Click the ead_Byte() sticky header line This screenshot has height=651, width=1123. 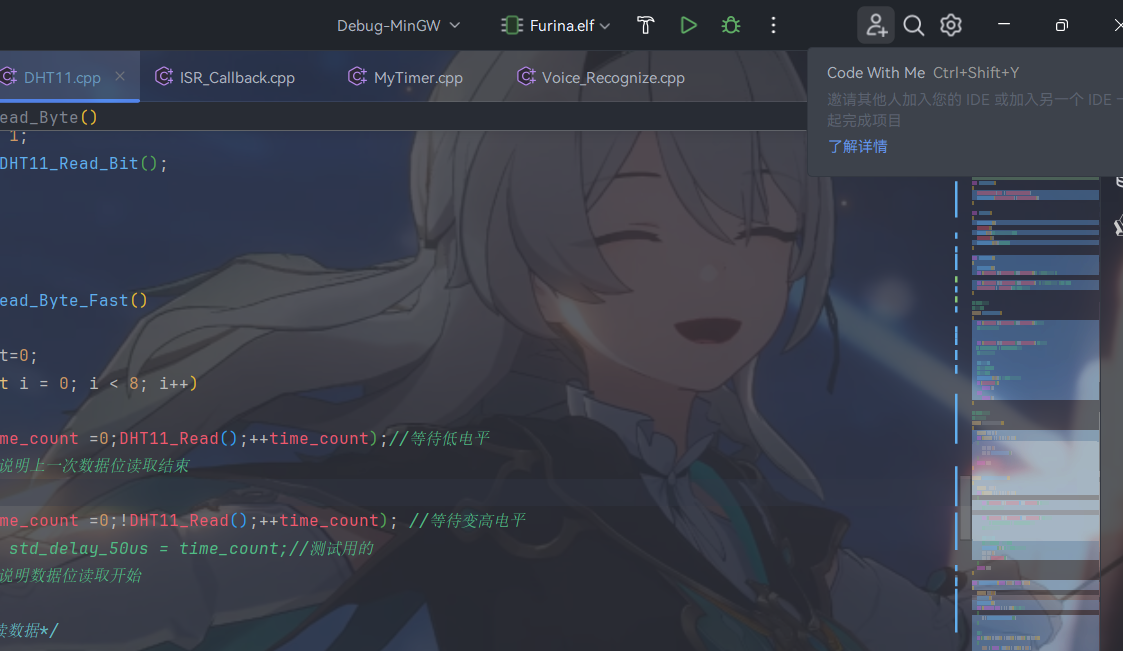pos(403,117)
